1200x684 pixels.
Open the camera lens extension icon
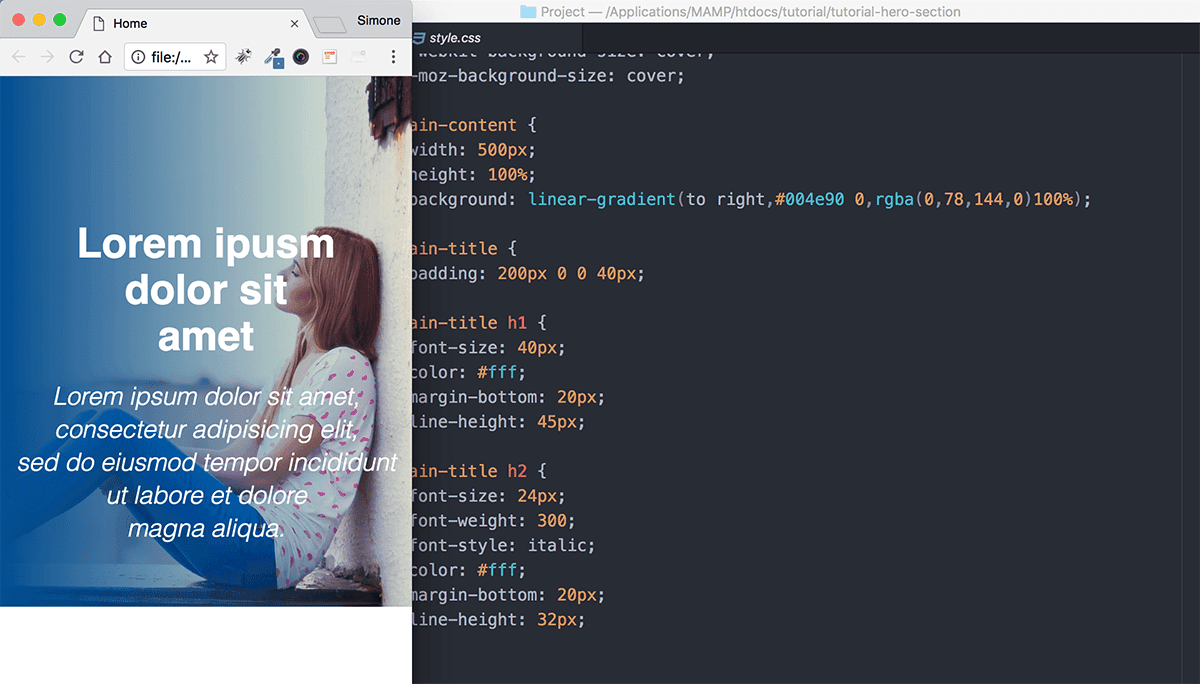[x=301, y=58]
